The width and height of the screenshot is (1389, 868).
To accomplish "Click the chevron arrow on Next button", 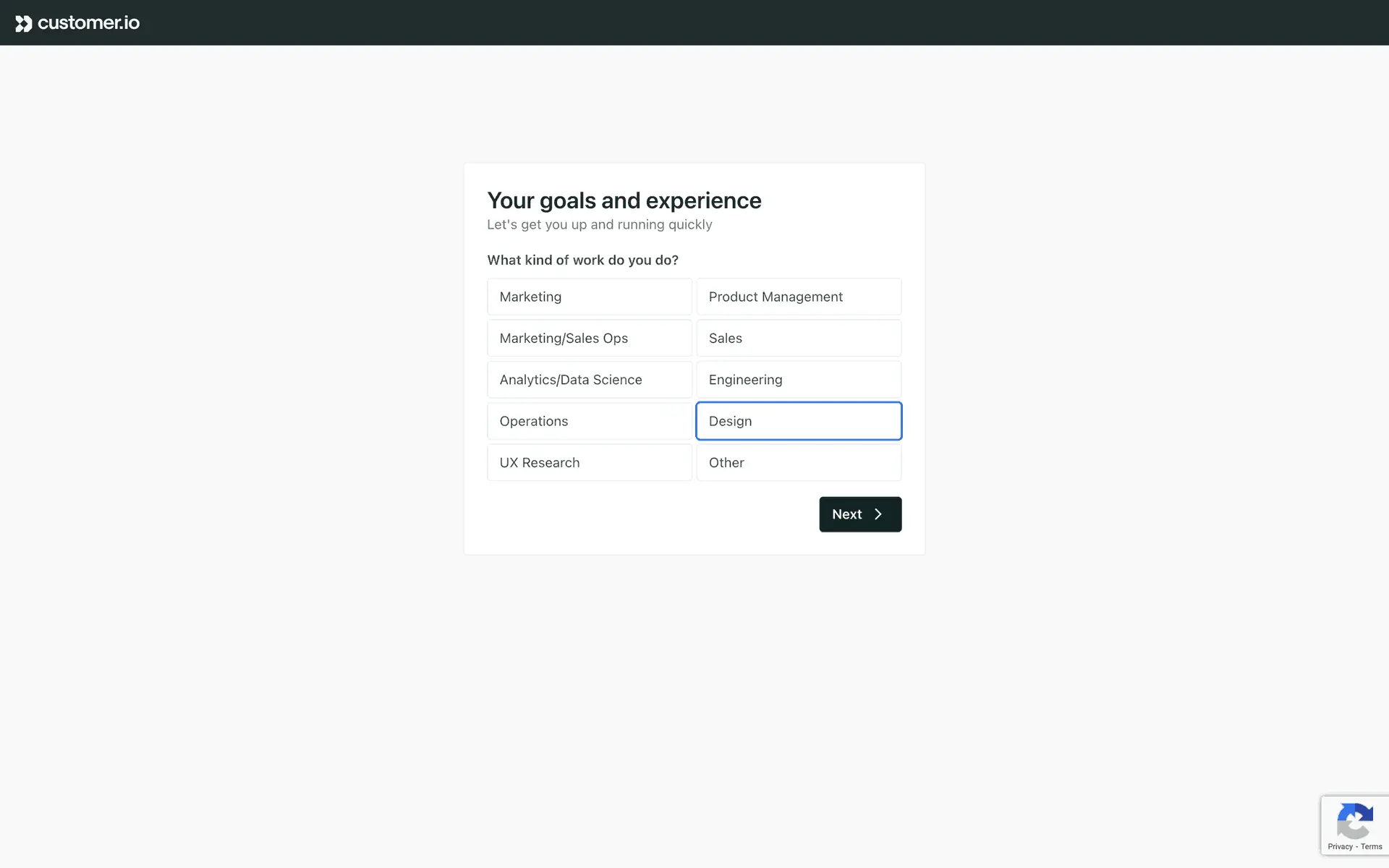I will click(x=878, y=514).
